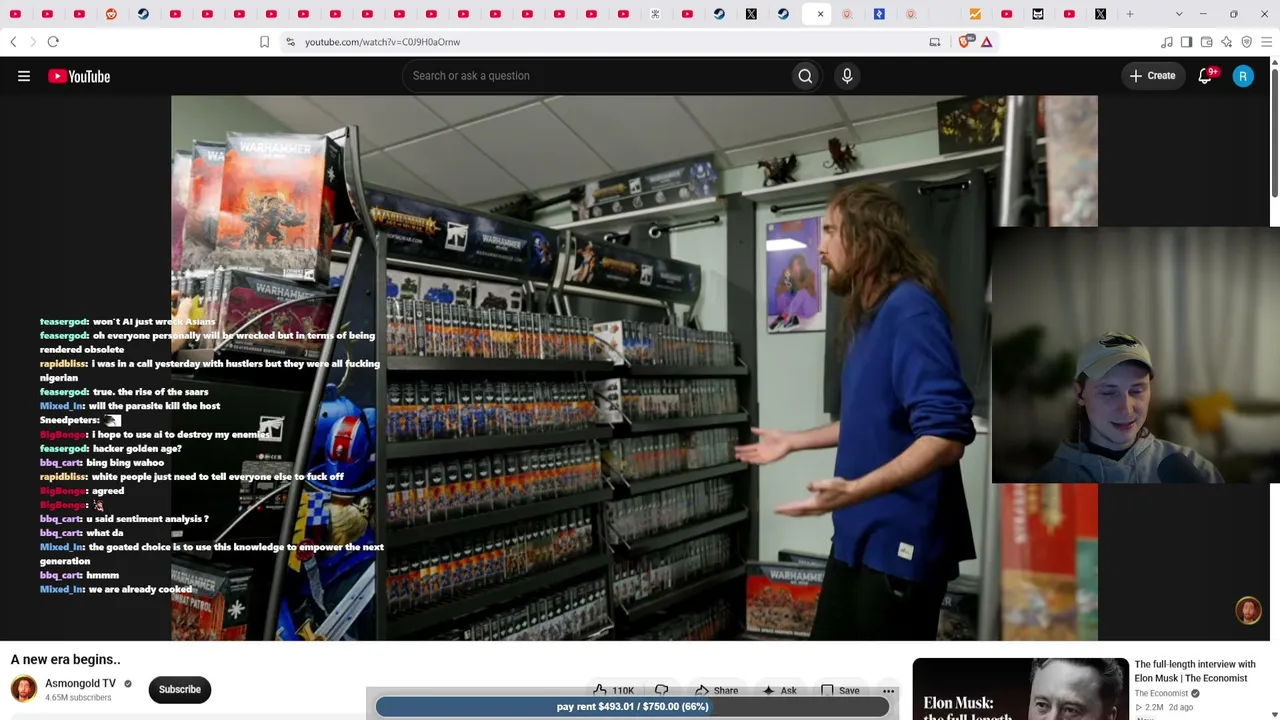The height and width of the screenshot is (720, 1280).
Task: Open the Leo AI sparkle icon
Action: pyautogui.click(x=1226, y=42)
